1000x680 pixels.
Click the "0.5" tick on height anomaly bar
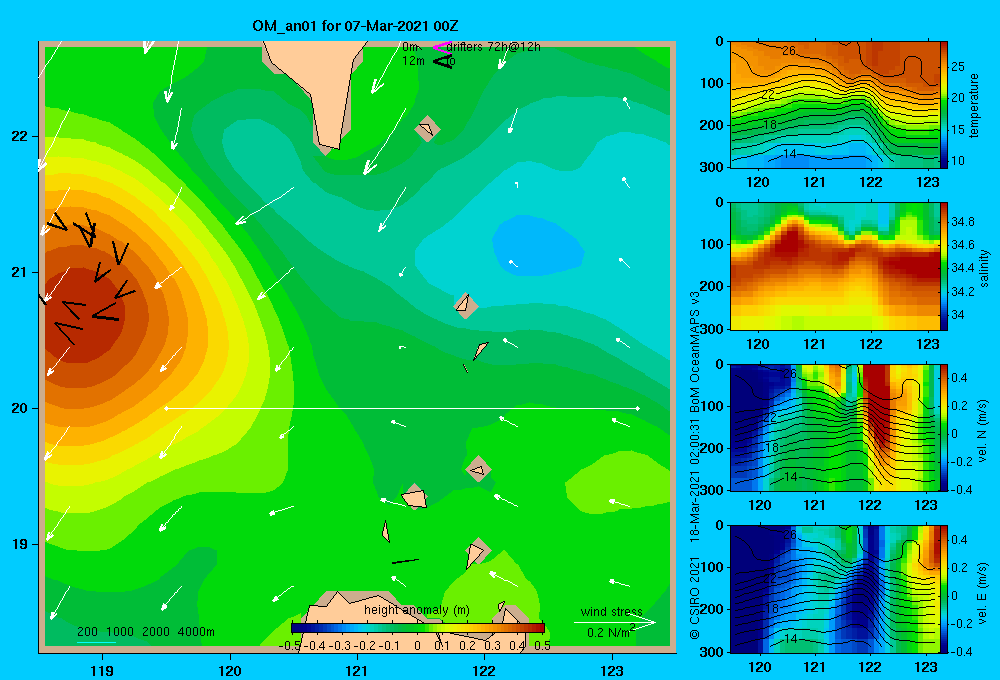pyautogui.click(x=543, y=645)
